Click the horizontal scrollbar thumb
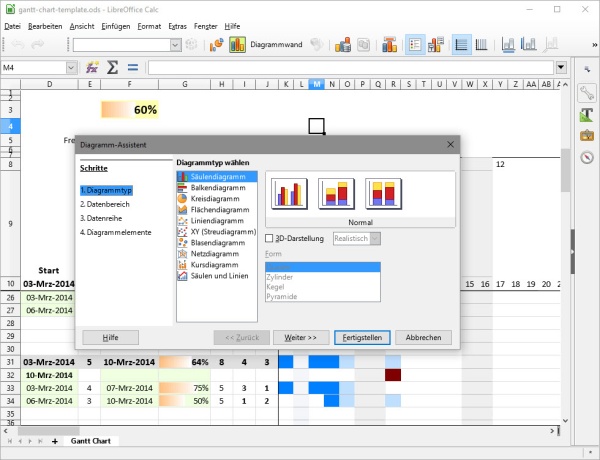600x460 pixels. coord(49,431)
